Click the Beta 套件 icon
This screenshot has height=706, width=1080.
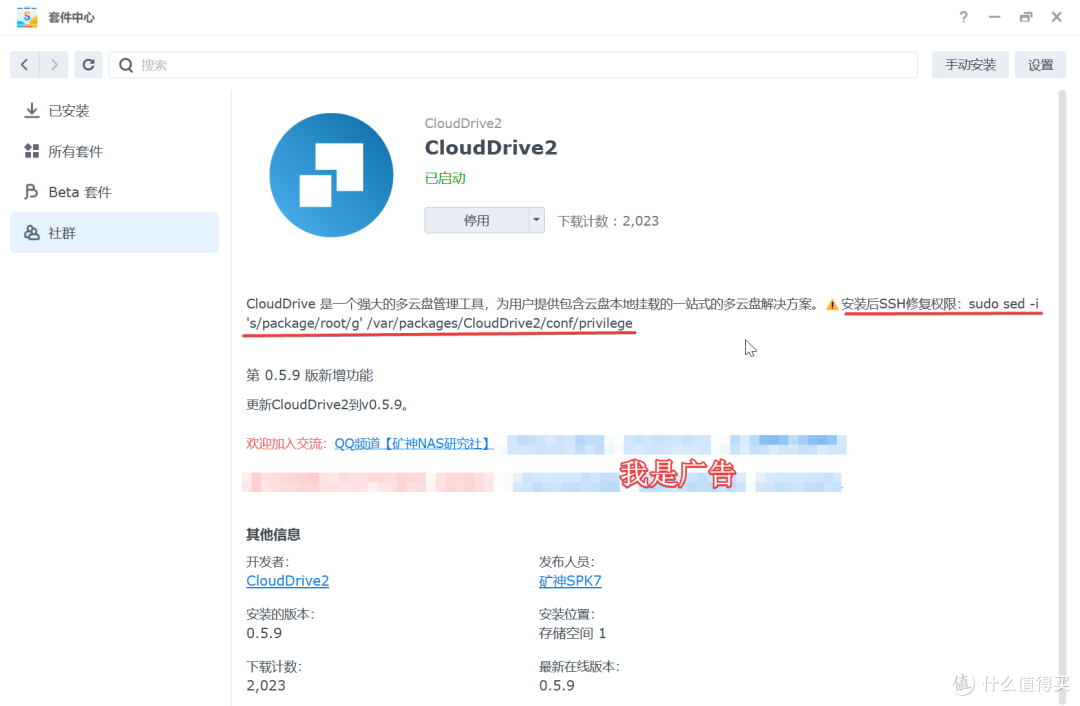[31, 191]
